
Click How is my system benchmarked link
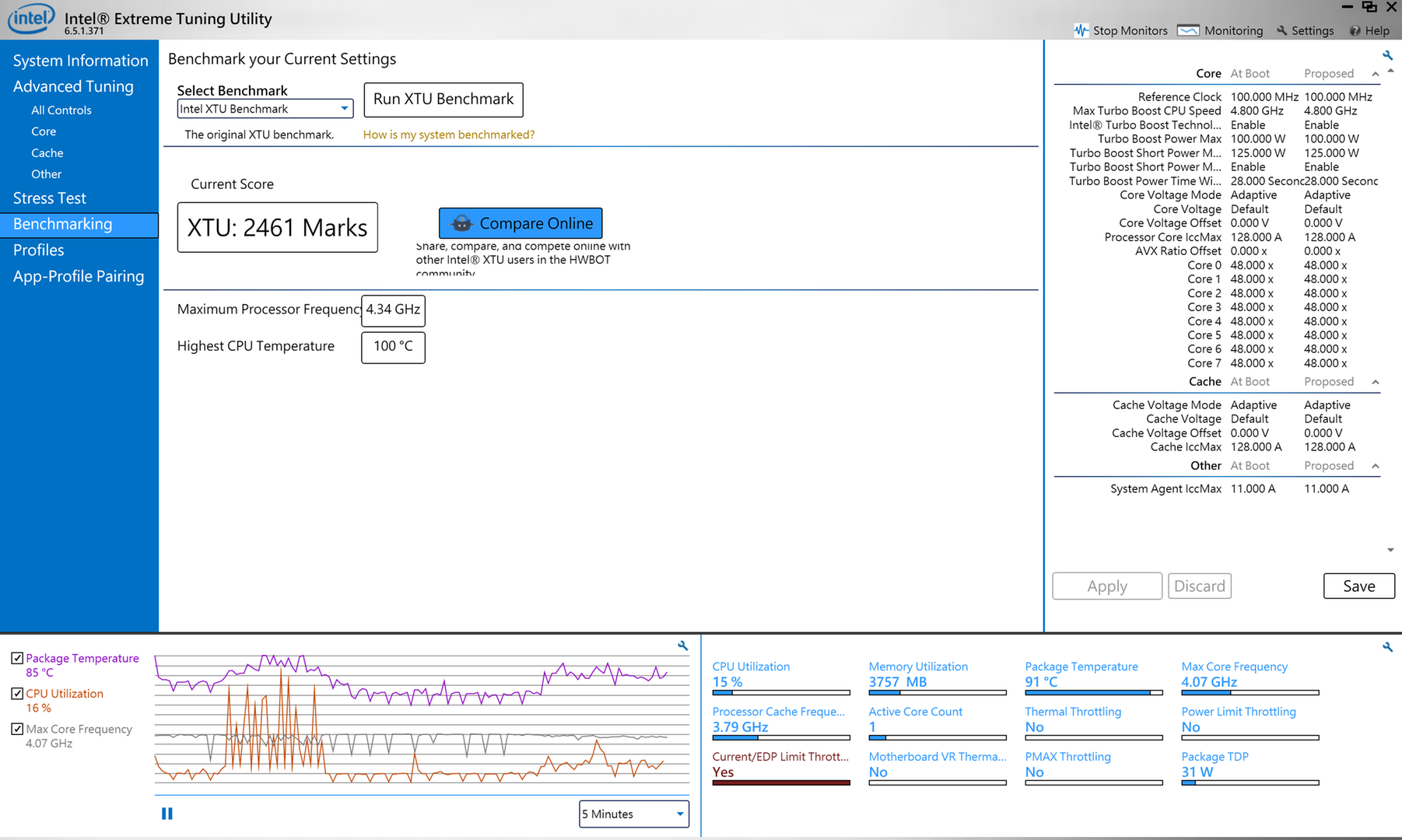click(449, 135)
